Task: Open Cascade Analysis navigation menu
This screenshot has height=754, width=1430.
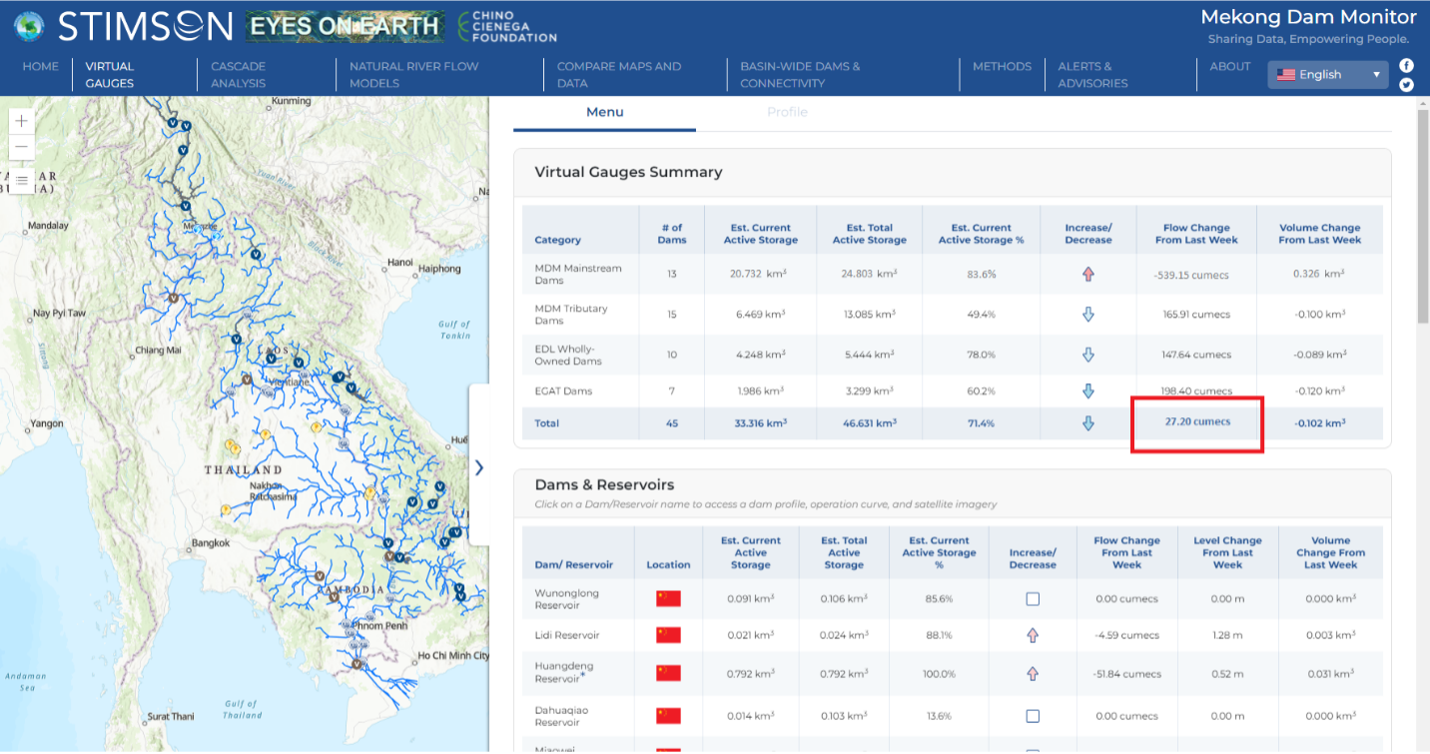Action: (238, 74)
